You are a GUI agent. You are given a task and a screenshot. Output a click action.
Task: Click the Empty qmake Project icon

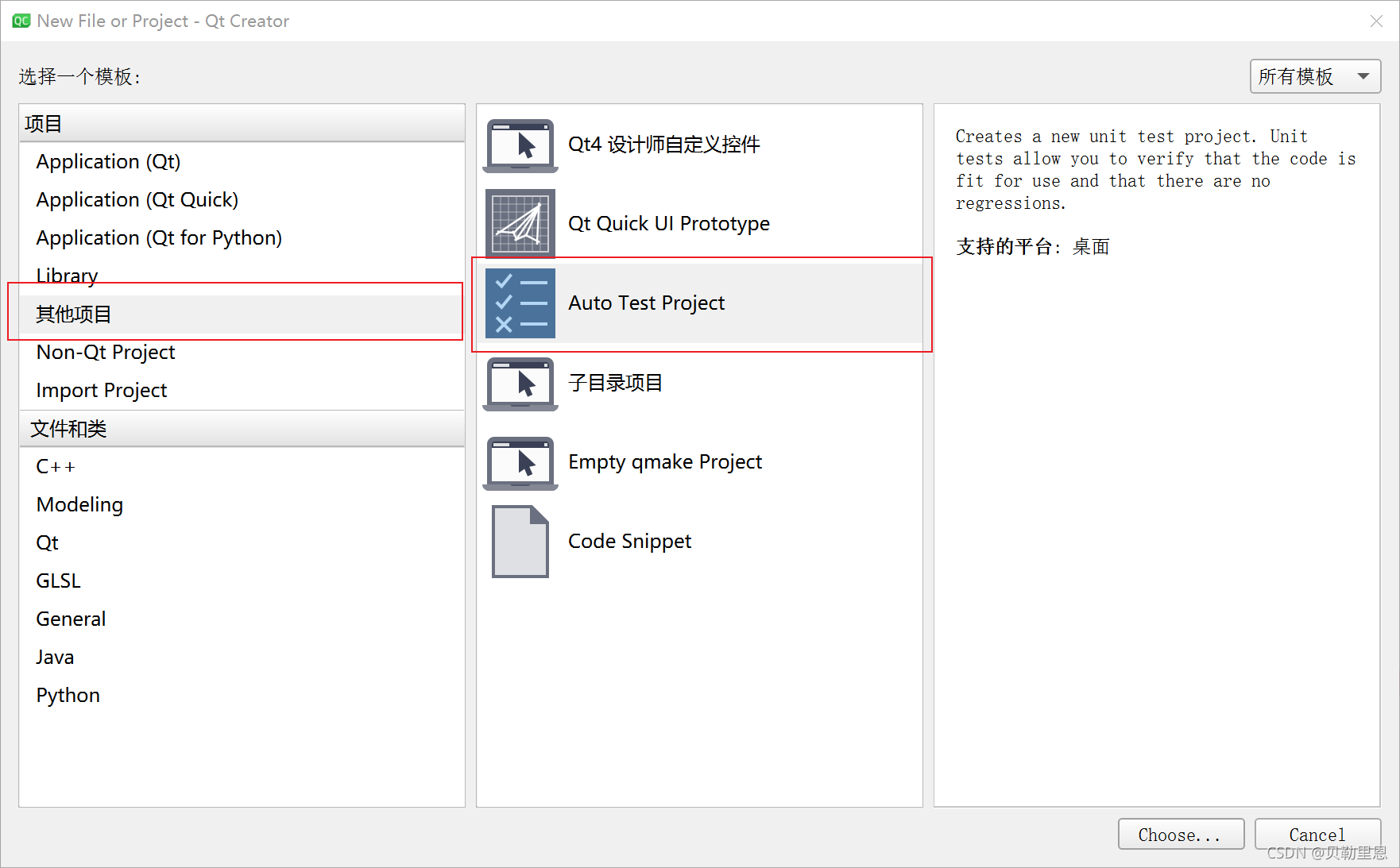[520, 463]
